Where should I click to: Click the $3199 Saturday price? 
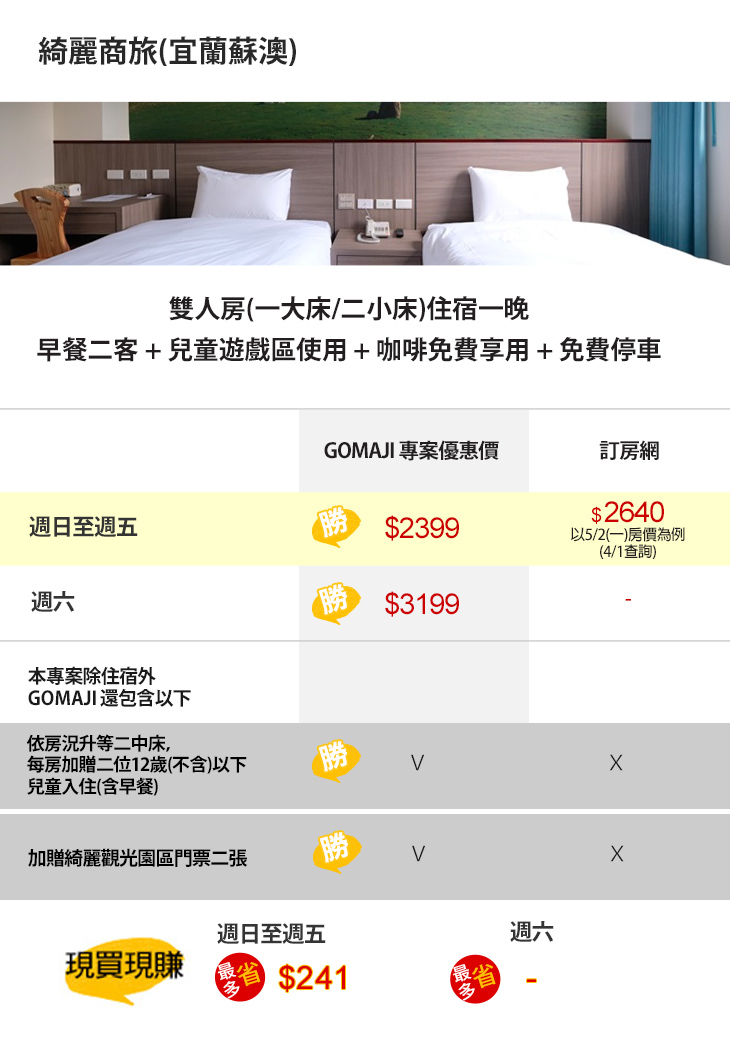coord(422,604)
